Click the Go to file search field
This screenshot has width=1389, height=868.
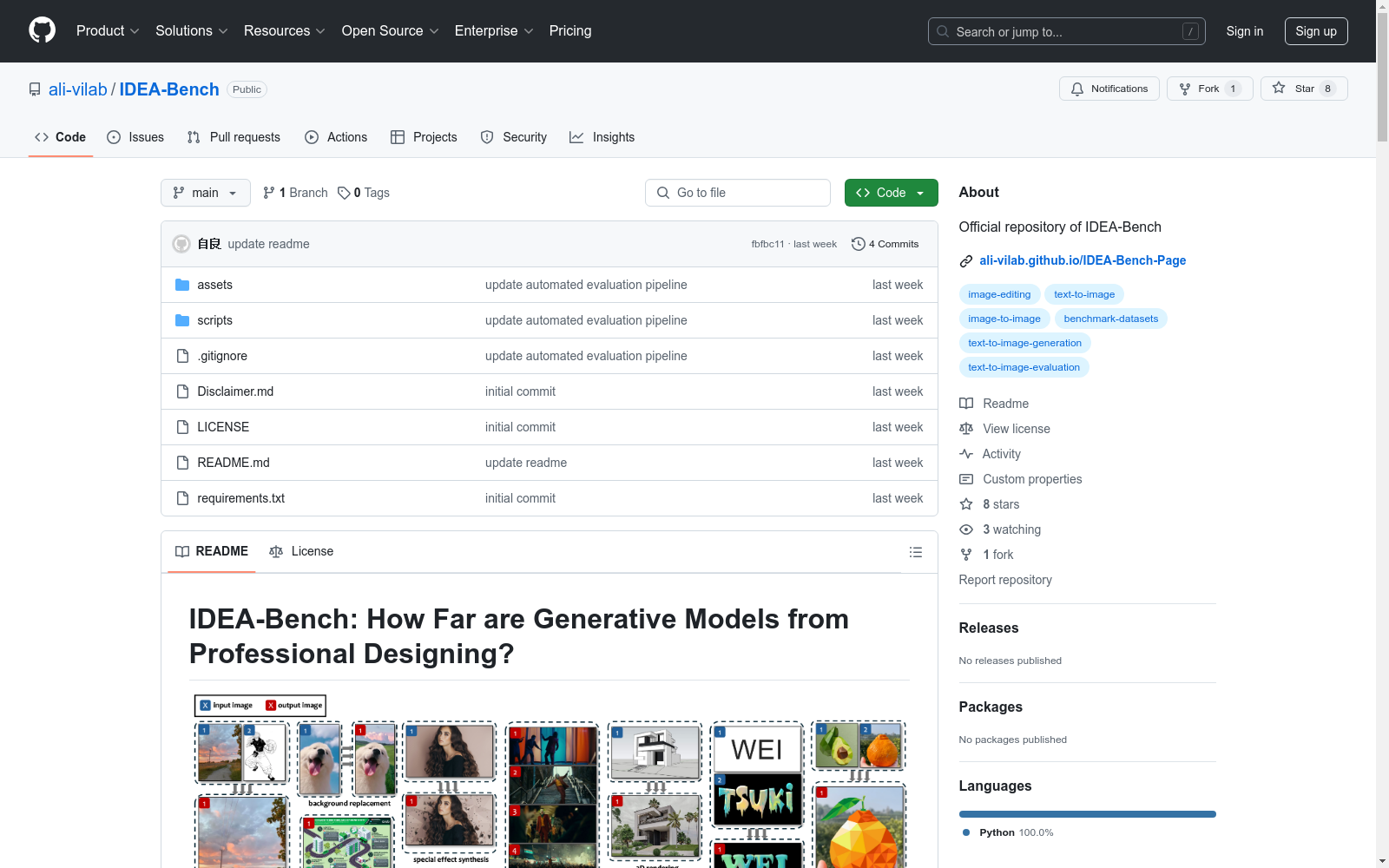point(738,193)
